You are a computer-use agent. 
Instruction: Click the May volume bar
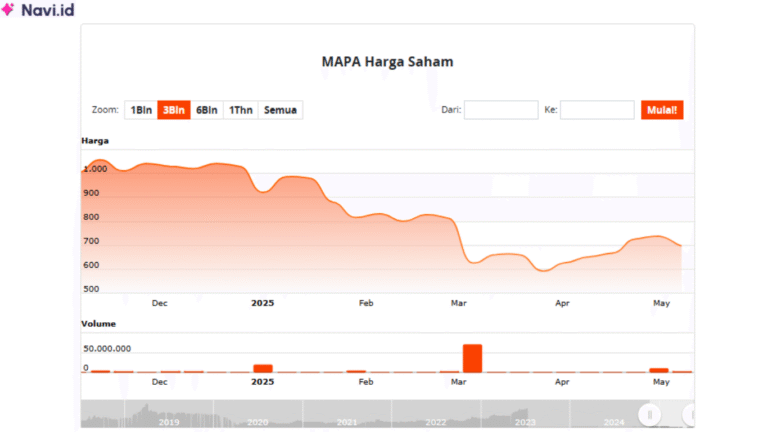[659, 370]
